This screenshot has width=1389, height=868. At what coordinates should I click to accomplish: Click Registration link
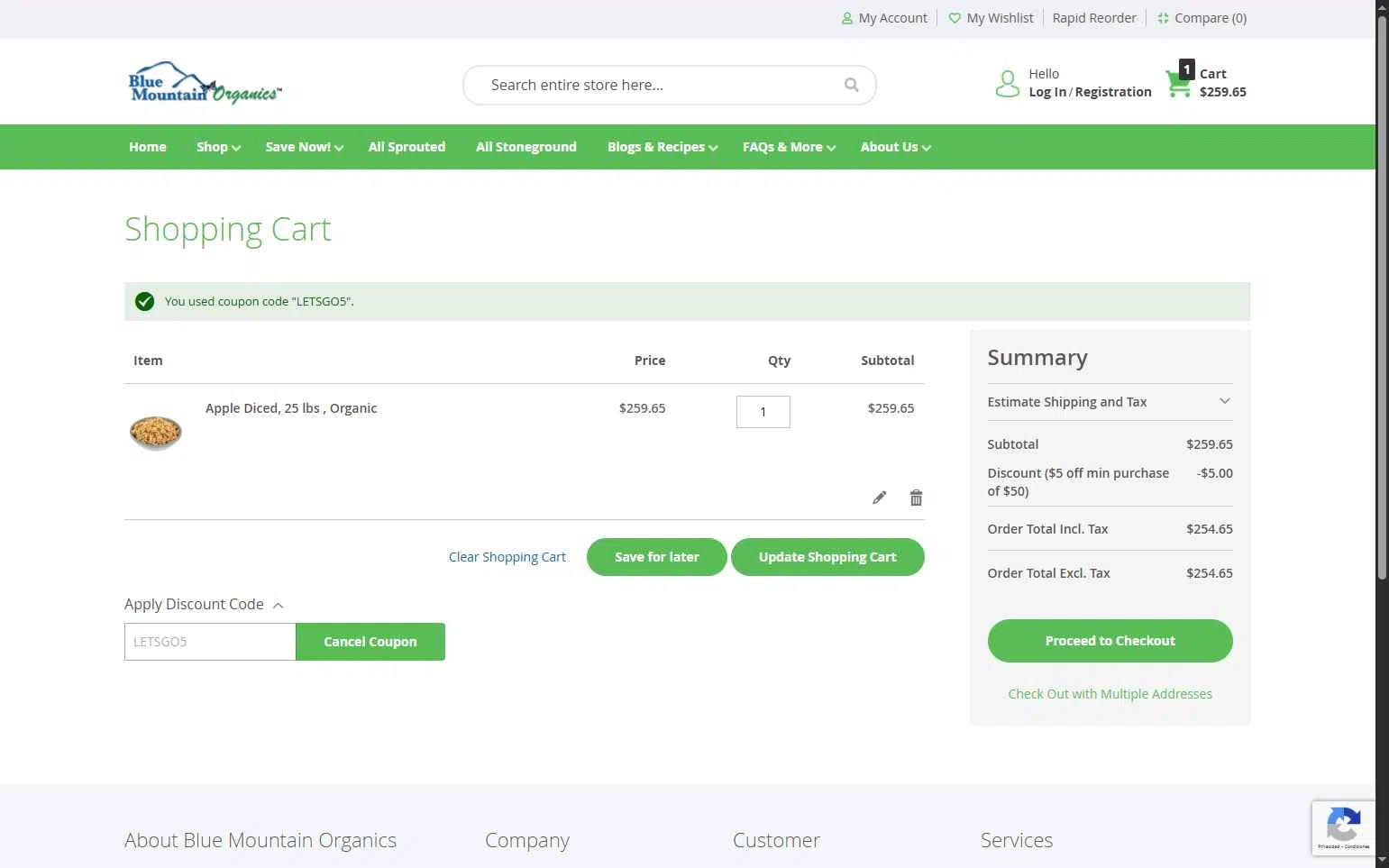pos(1113,92)
